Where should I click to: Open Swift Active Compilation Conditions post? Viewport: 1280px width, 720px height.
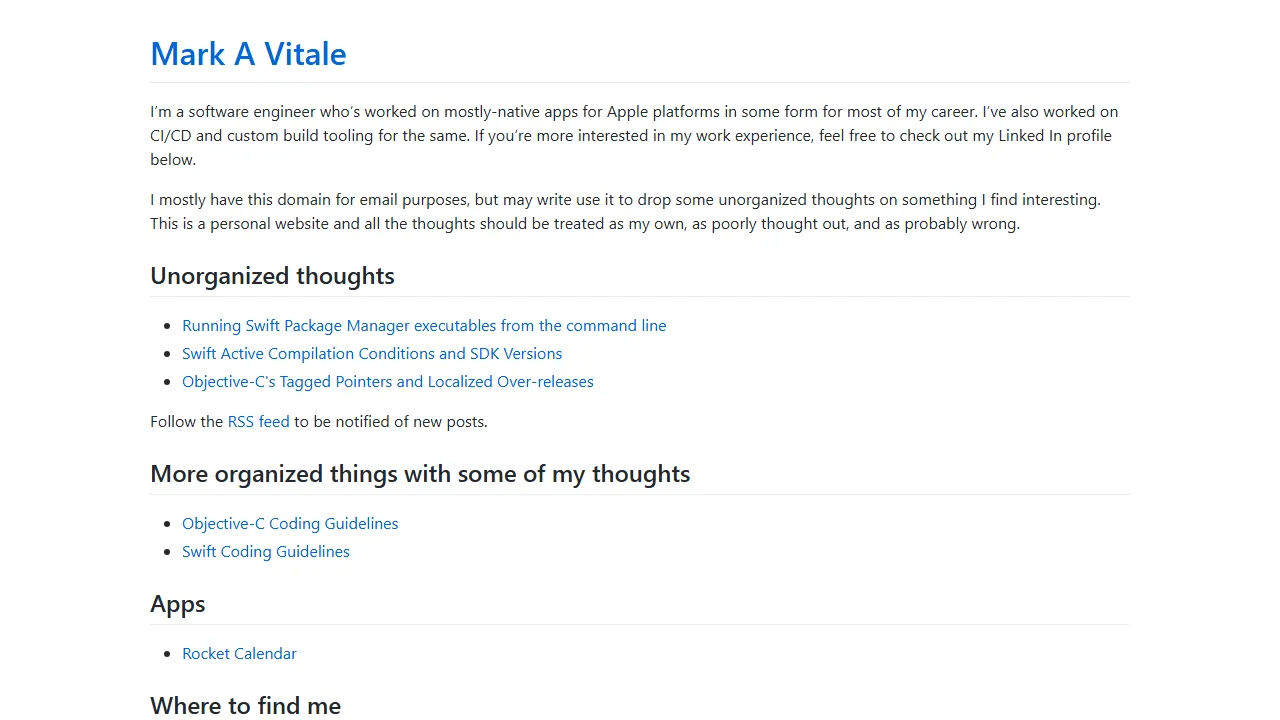click(372, 354)
